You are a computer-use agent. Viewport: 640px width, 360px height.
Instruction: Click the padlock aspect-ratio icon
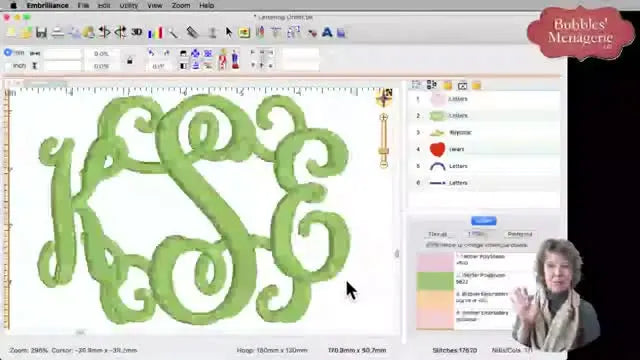(129, 60)
